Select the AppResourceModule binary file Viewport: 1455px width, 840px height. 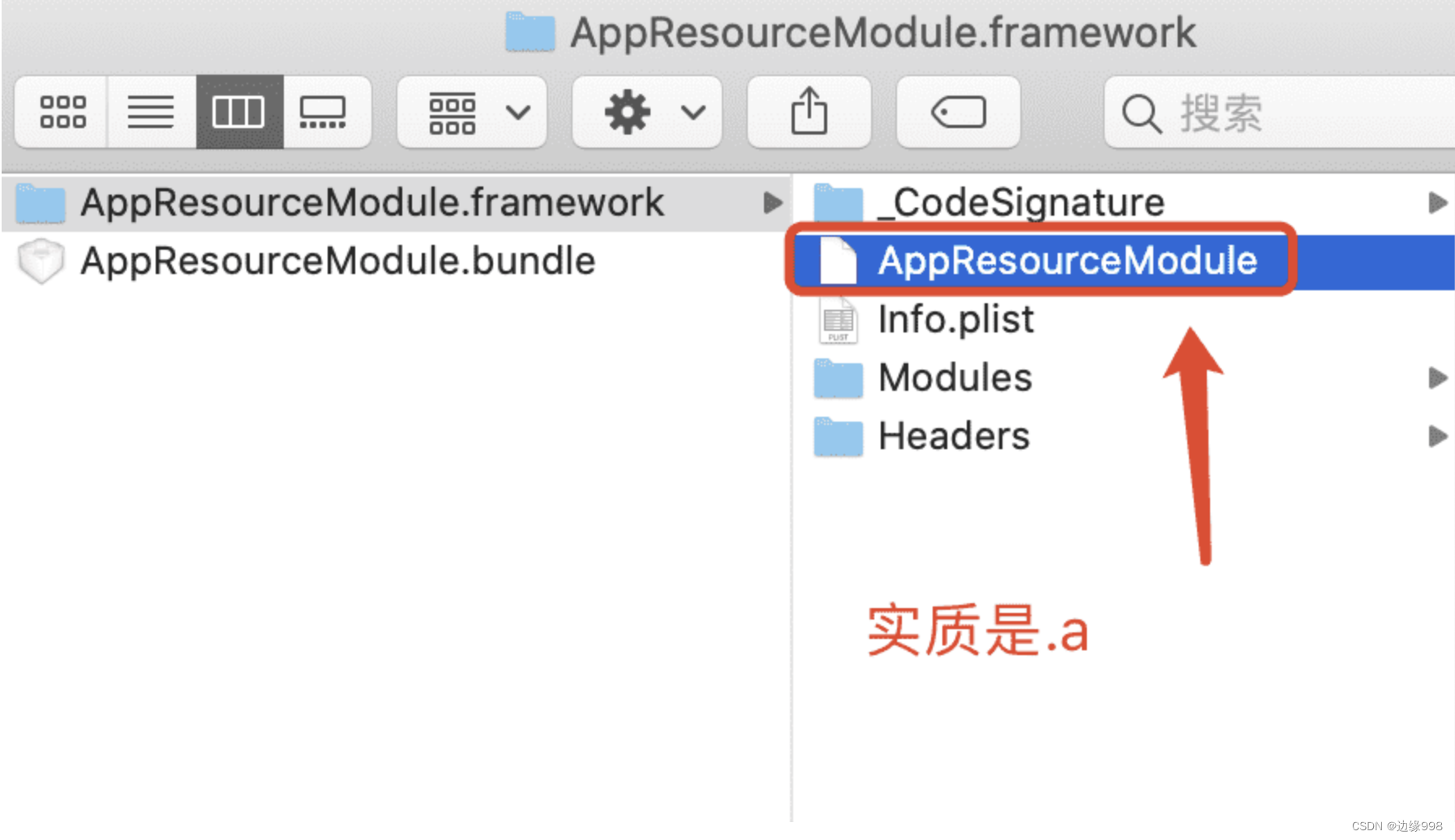(x=1067, y=261)
